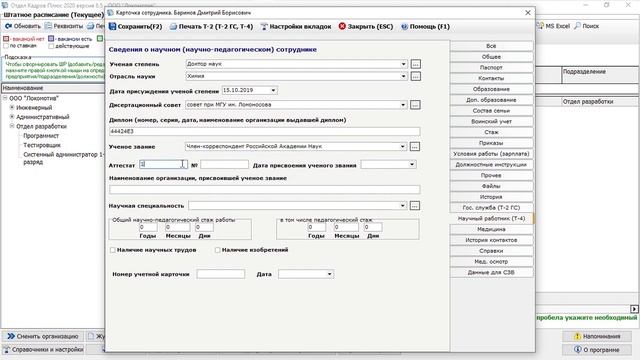This screenshot has height=360, width=640.
Task: Close the card with Закрыть (ESC)
Action: [x=366, y=27]
